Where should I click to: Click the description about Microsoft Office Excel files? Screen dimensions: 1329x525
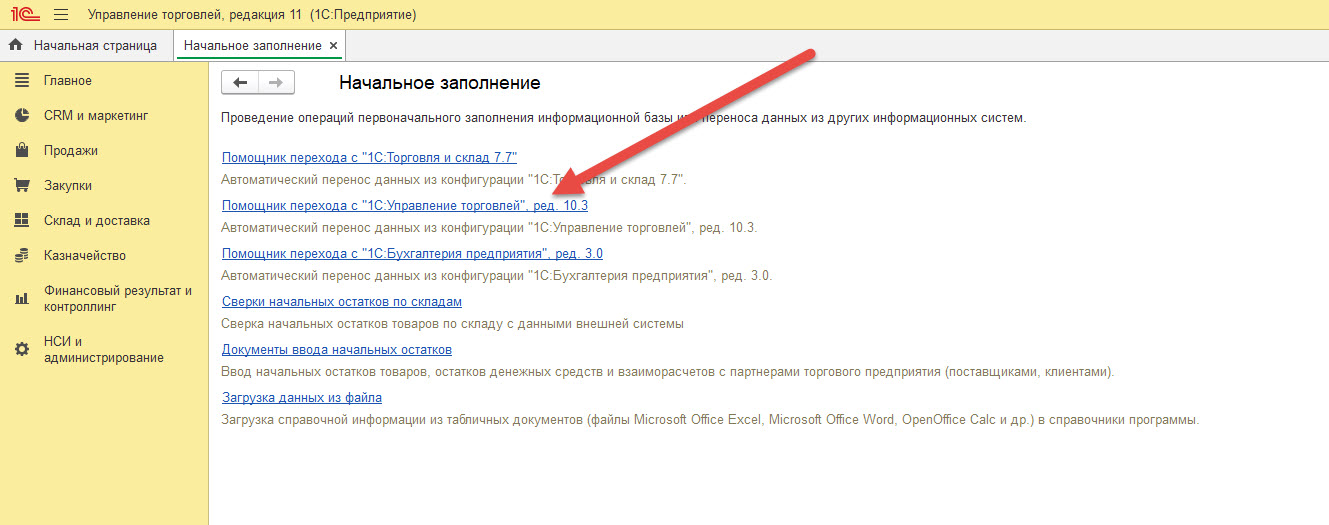[x=709, y=420]
